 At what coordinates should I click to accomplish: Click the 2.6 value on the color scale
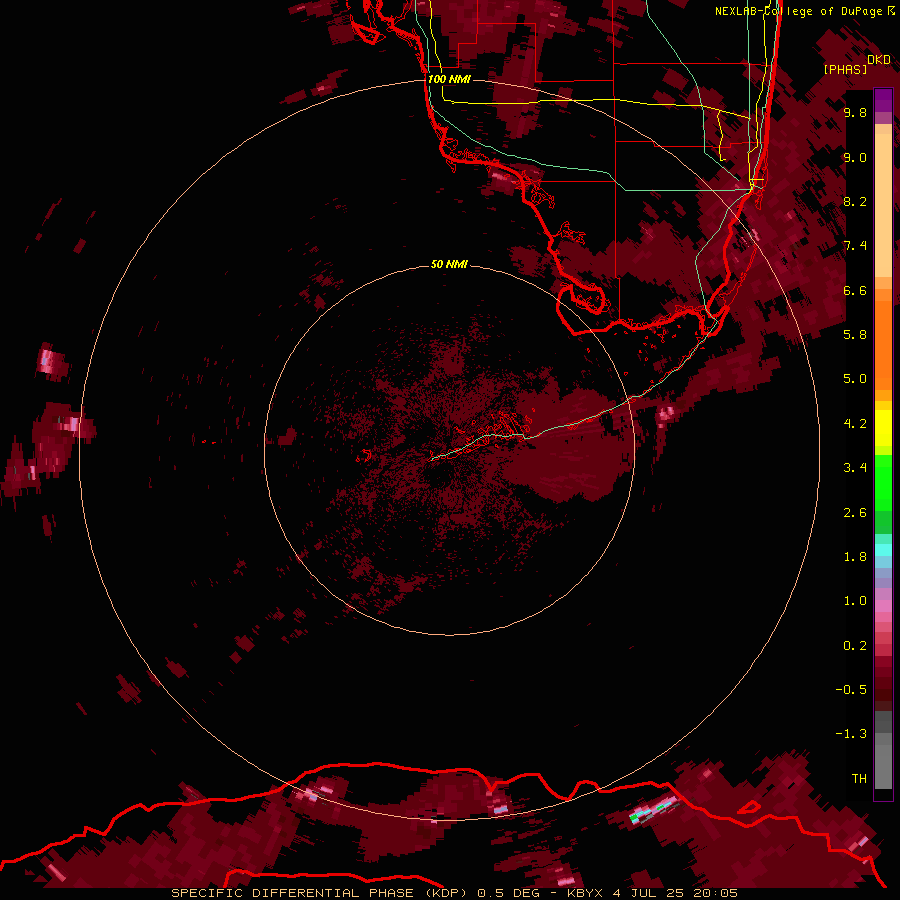(855, 513)
